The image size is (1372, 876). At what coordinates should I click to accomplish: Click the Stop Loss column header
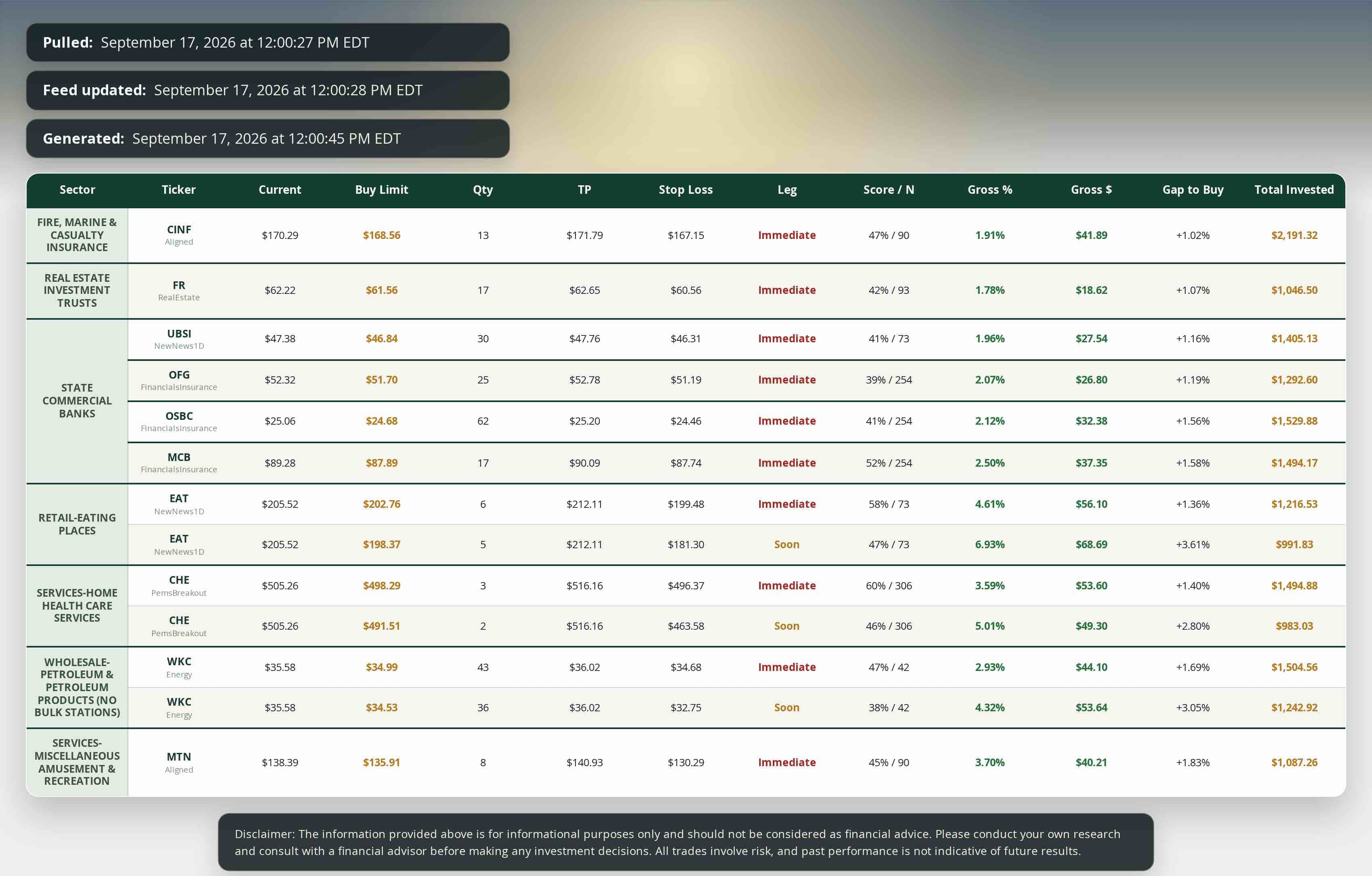(x=686, y=190)
